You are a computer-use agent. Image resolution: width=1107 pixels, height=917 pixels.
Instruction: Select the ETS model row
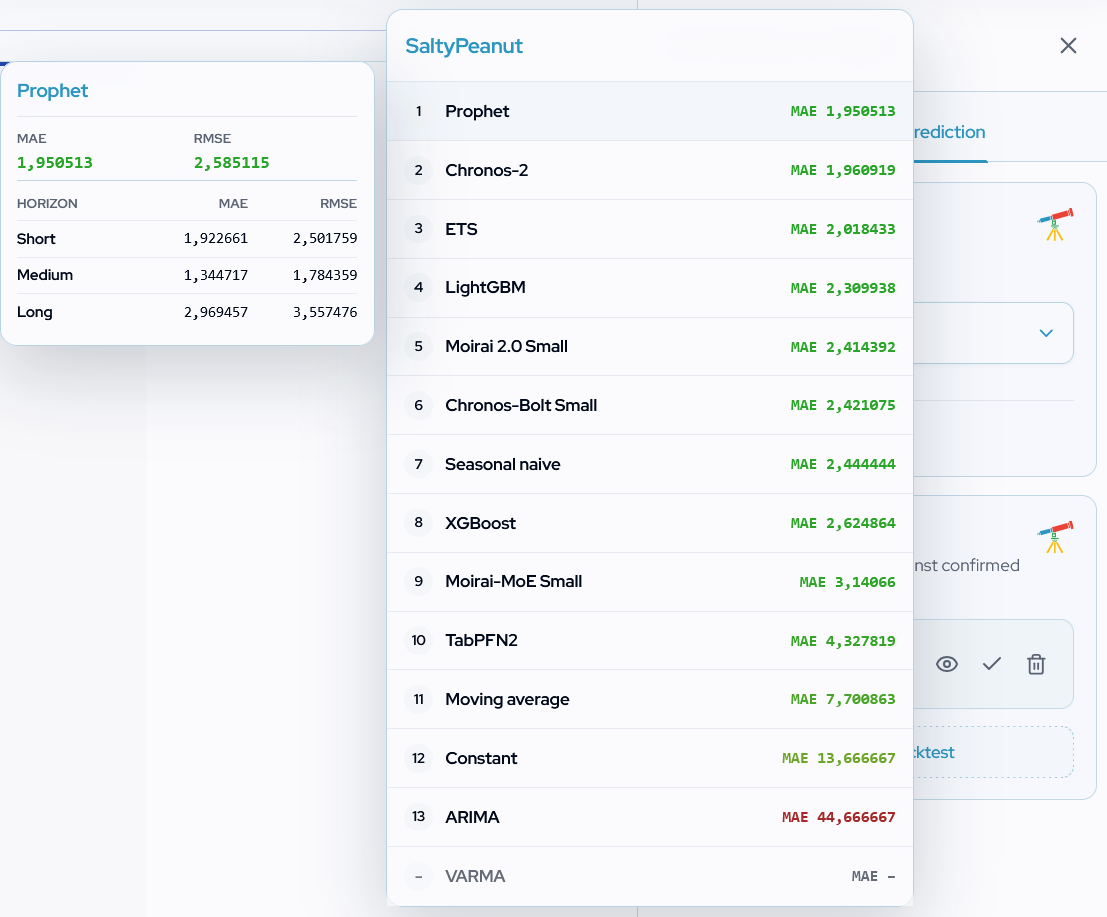click(x=650, y=229)
